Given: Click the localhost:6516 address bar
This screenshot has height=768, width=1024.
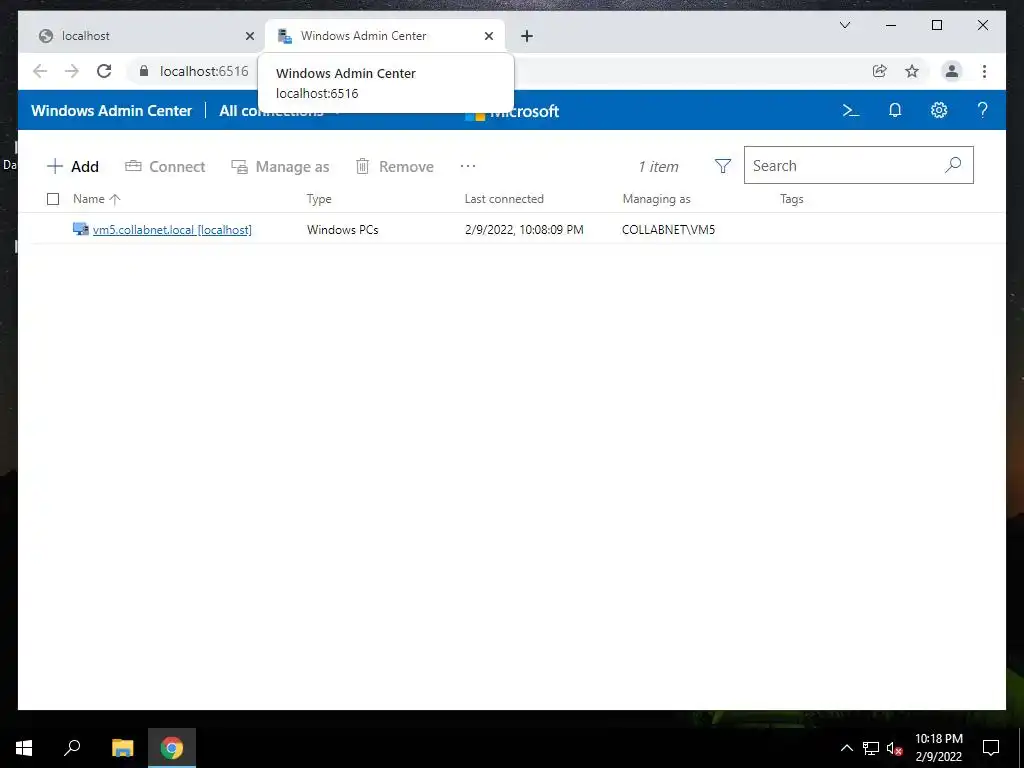Looking at the screenshot, I should coord(204,71).
